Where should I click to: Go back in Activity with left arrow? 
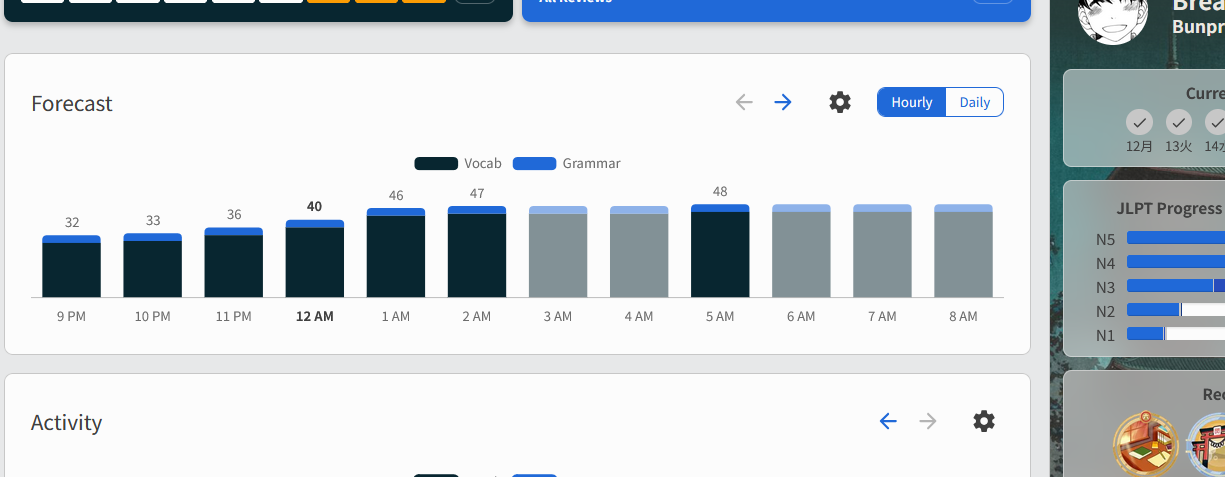click(x=888, y=421)
